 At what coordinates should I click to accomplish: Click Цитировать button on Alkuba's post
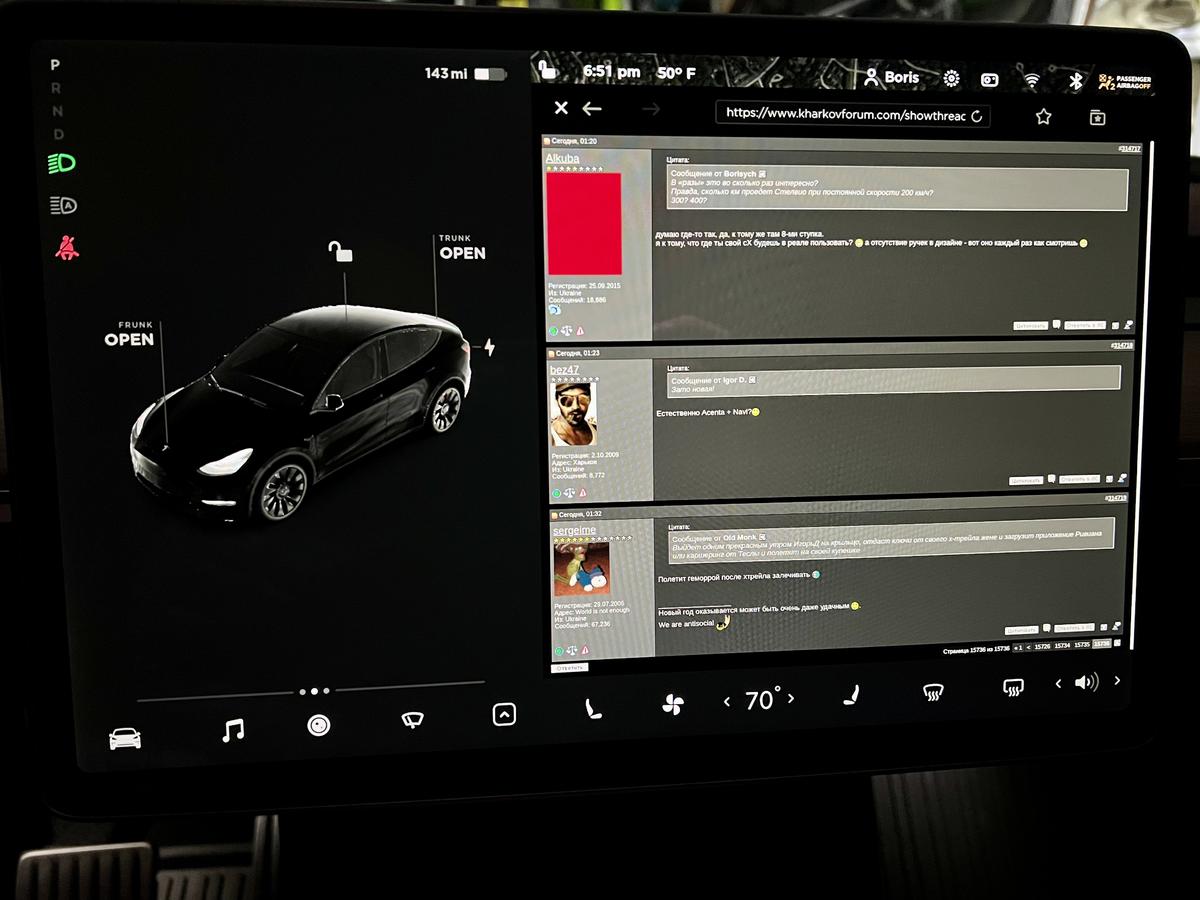(1030, 325)
